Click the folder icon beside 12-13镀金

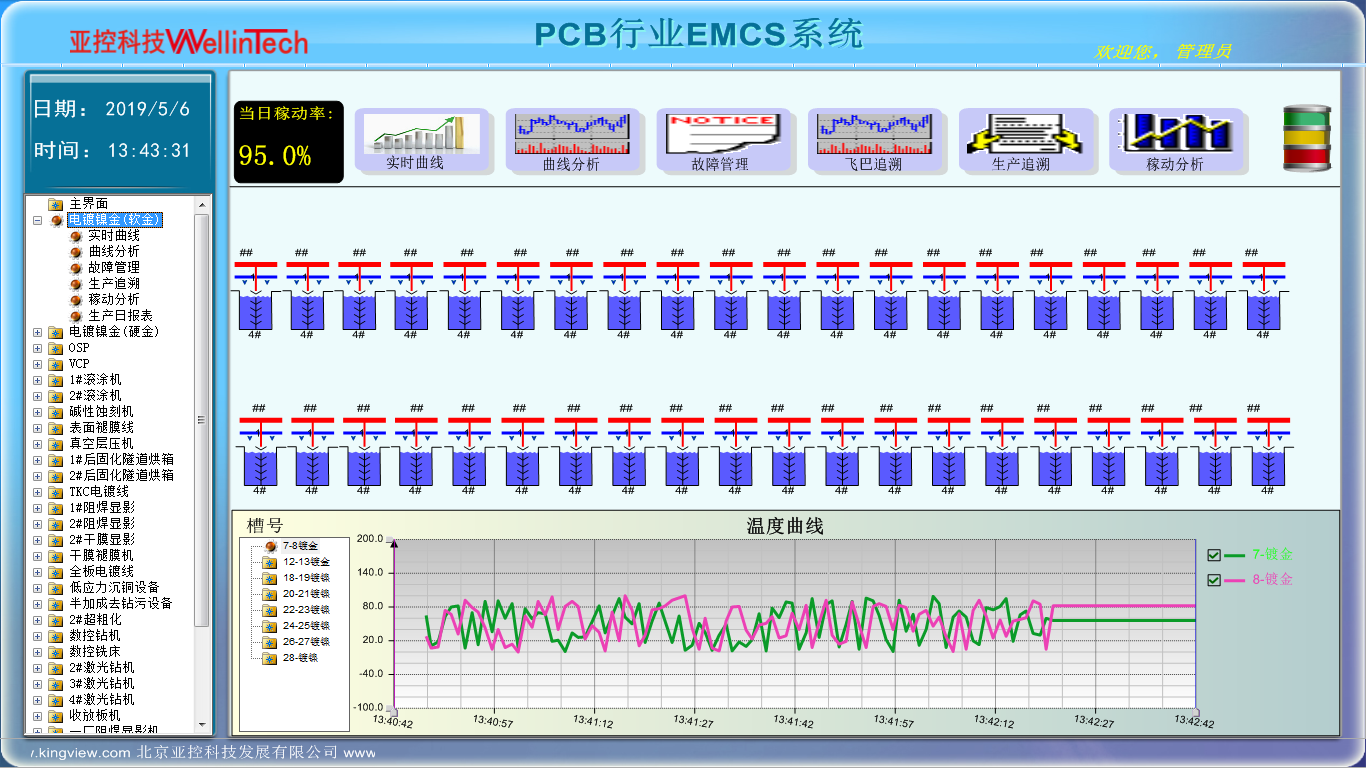click(x=270, y=562)
